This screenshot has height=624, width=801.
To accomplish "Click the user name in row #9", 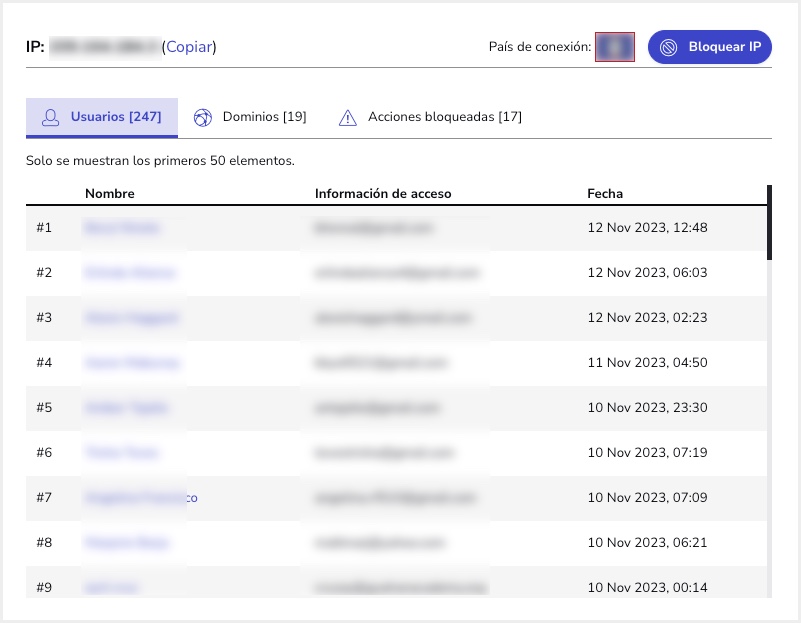I will 111,588.
